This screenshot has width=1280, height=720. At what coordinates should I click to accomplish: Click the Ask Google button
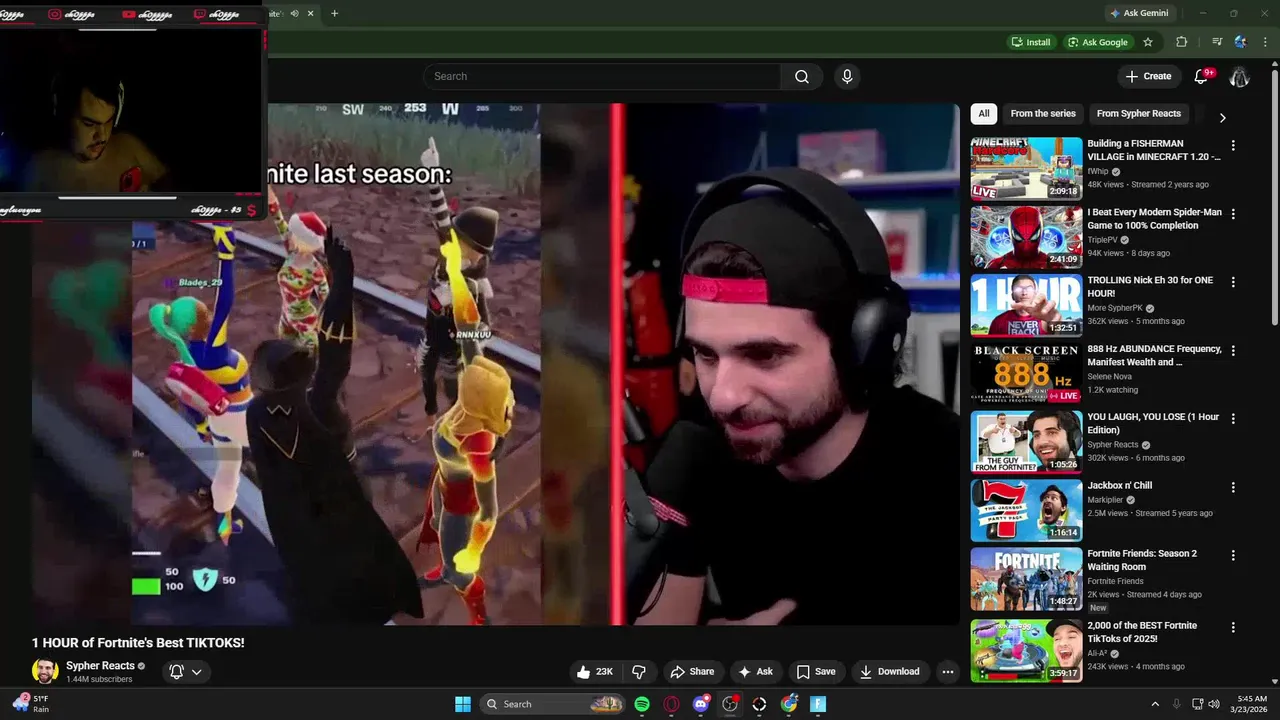[1097, 42]
